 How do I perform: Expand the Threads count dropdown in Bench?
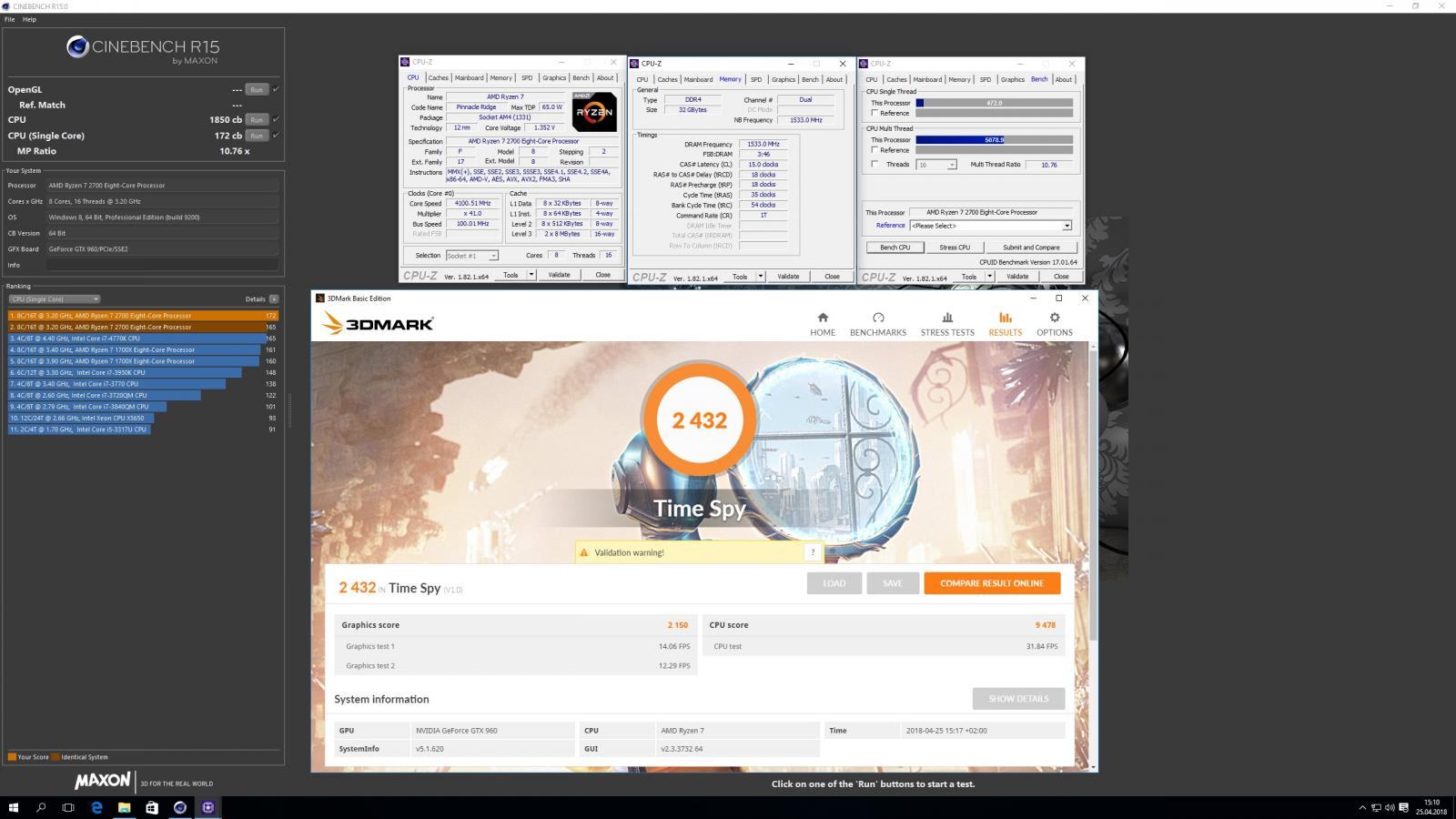point(936,165)
